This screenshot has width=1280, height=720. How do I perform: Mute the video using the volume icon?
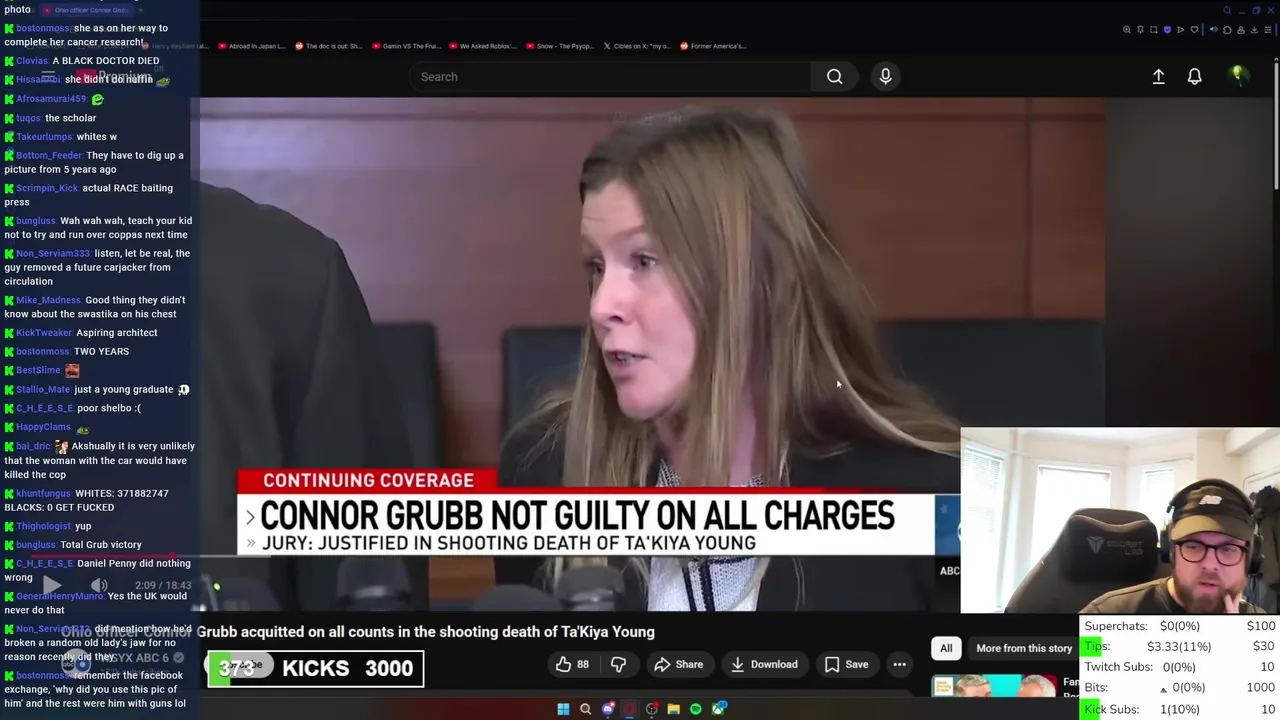coord(99,585)
